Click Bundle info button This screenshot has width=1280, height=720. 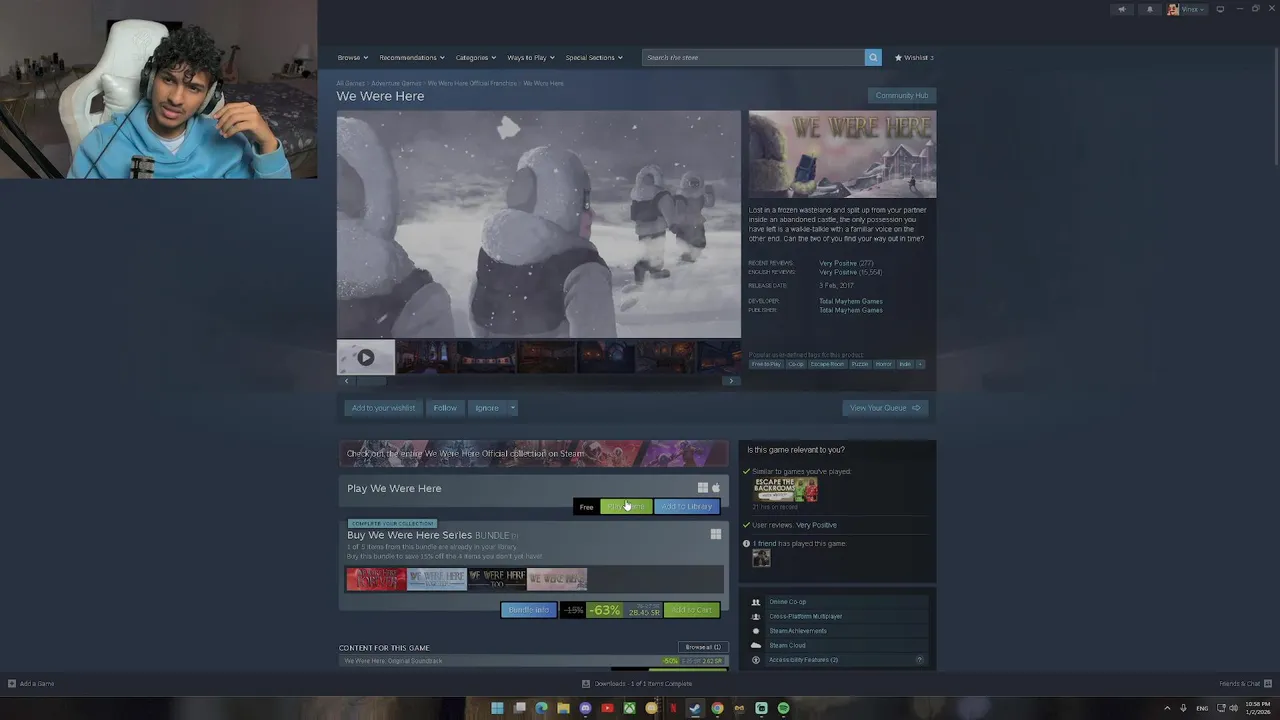point(528,610)
